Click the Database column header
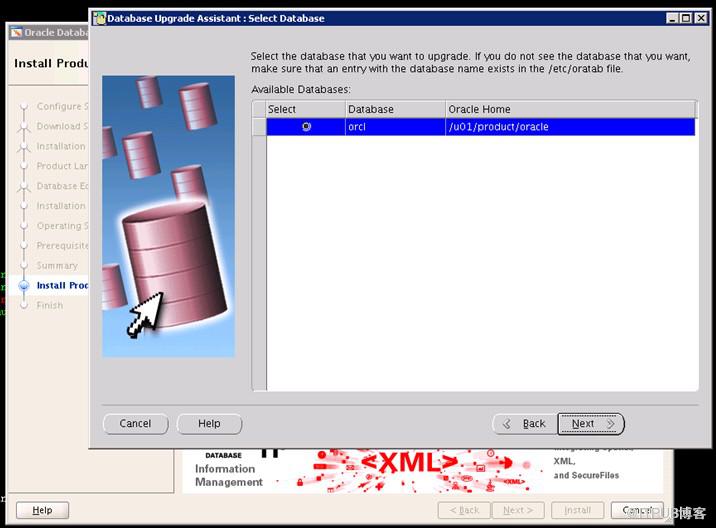The width and height of the screenshot is (716, 528). coord(395,110)
